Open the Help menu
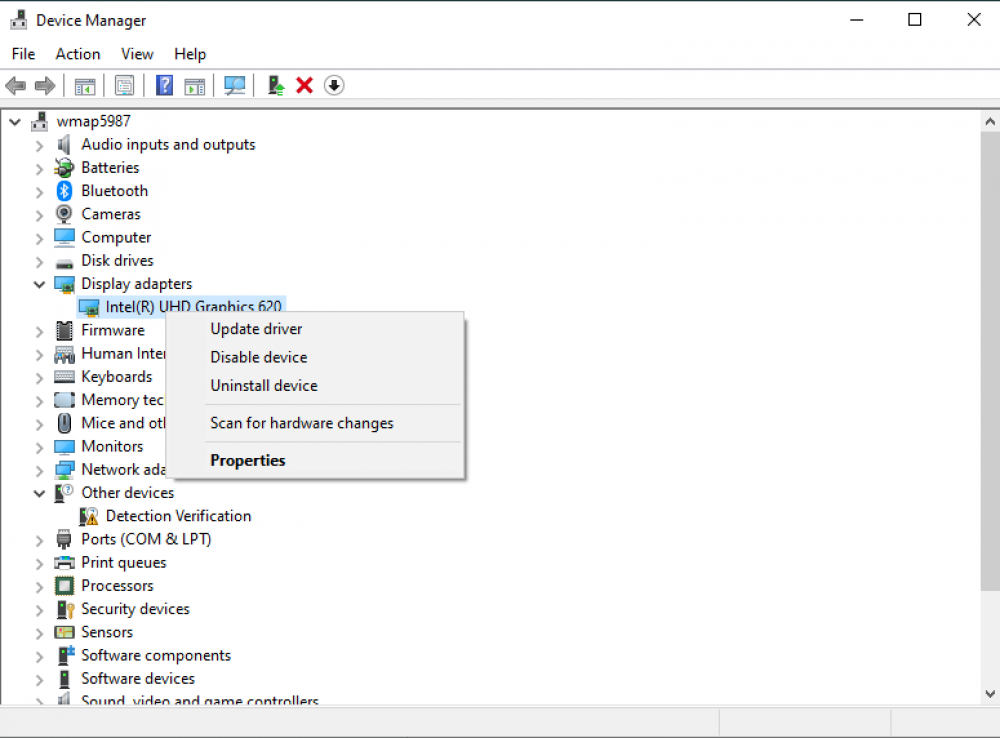Viewport: 1000px width, 738px height. tap(190, 54)
